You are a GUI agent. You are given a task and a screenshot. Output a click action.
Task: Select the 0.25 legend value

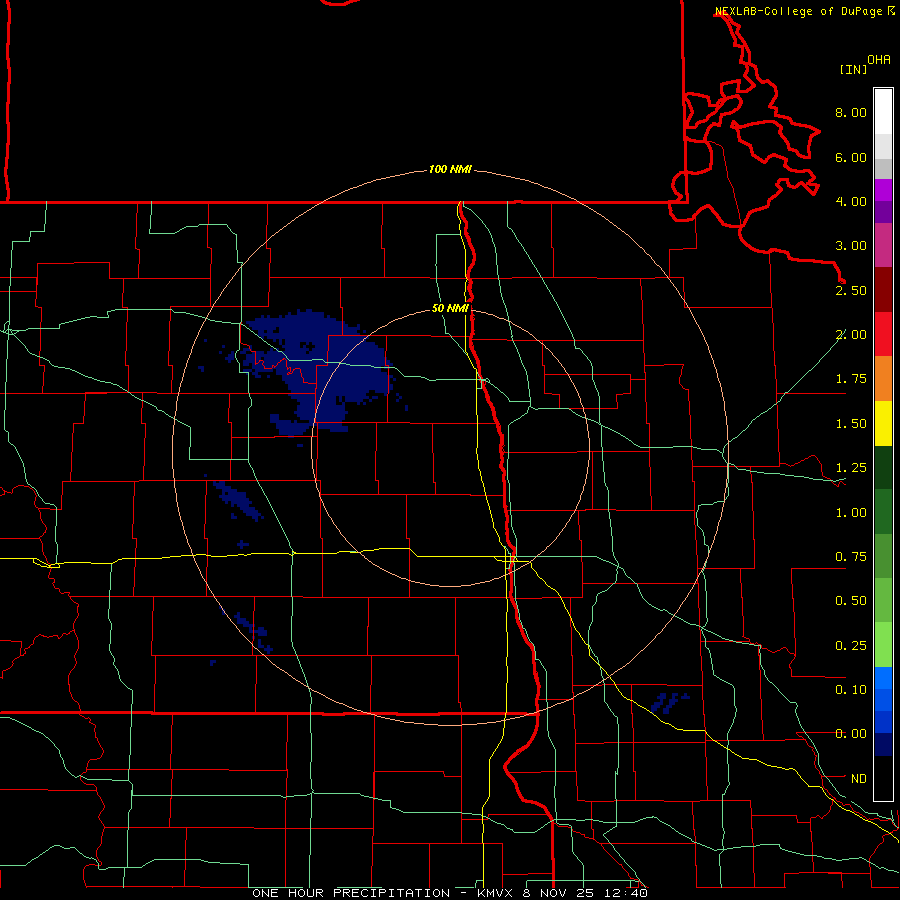(x=851, y=646)
